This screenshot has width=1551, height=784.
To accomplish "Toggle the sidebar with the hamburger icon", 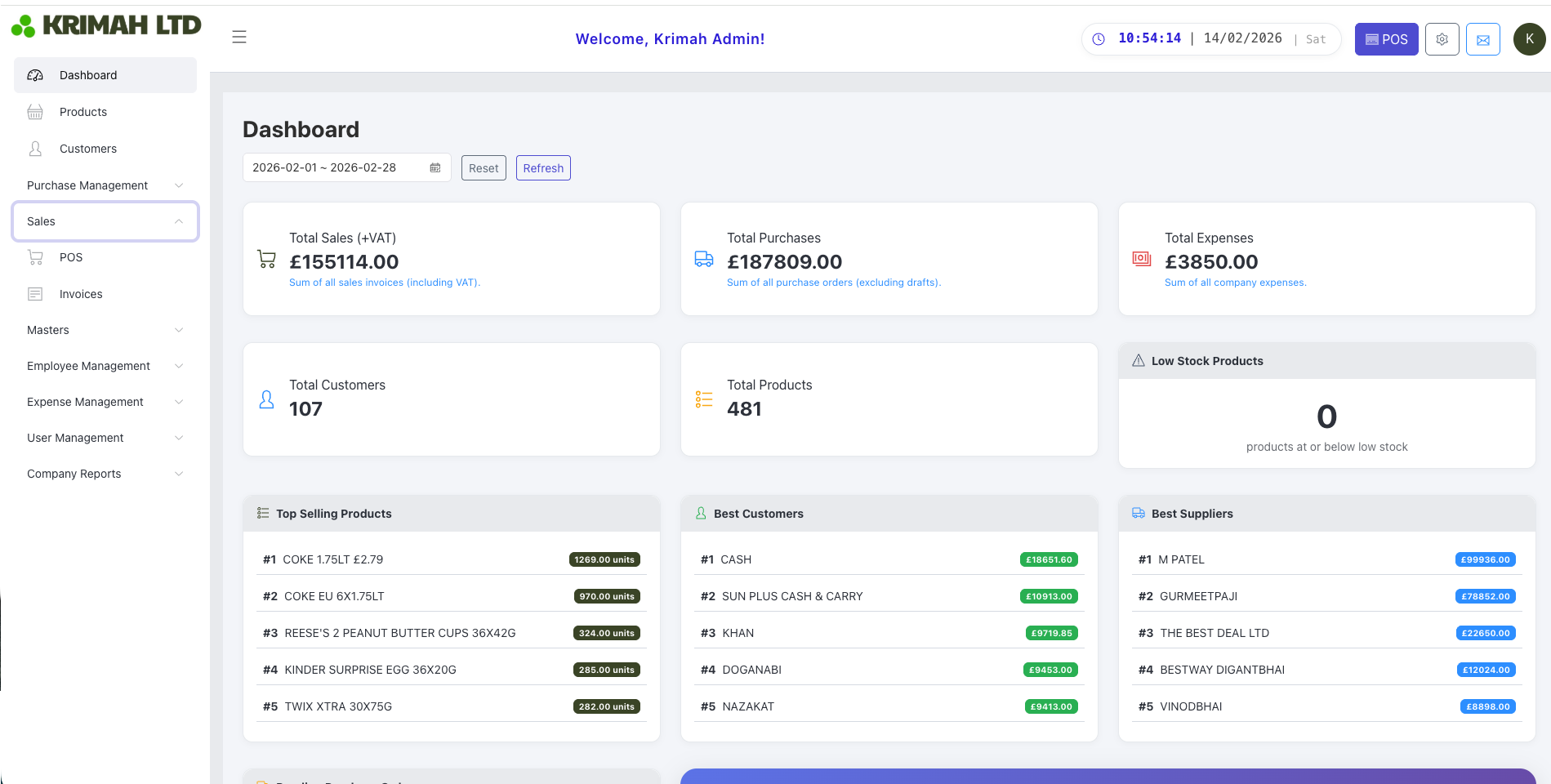I will pos(238,37).
